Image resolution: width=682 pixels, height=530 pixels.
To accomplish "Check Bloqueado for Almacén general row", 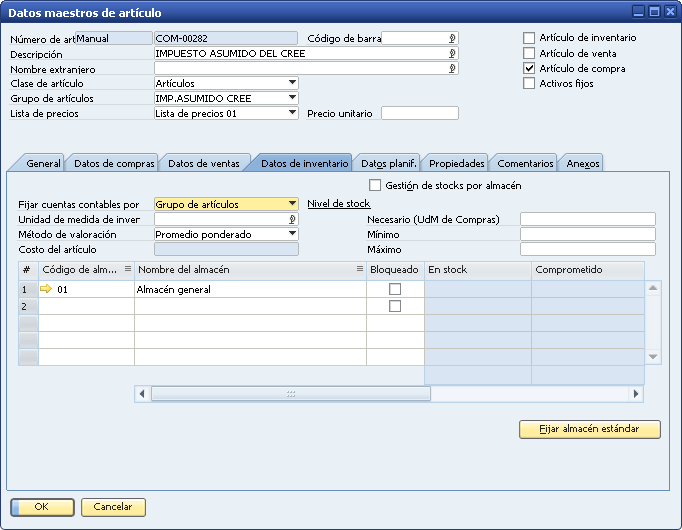I will [395, 289].
